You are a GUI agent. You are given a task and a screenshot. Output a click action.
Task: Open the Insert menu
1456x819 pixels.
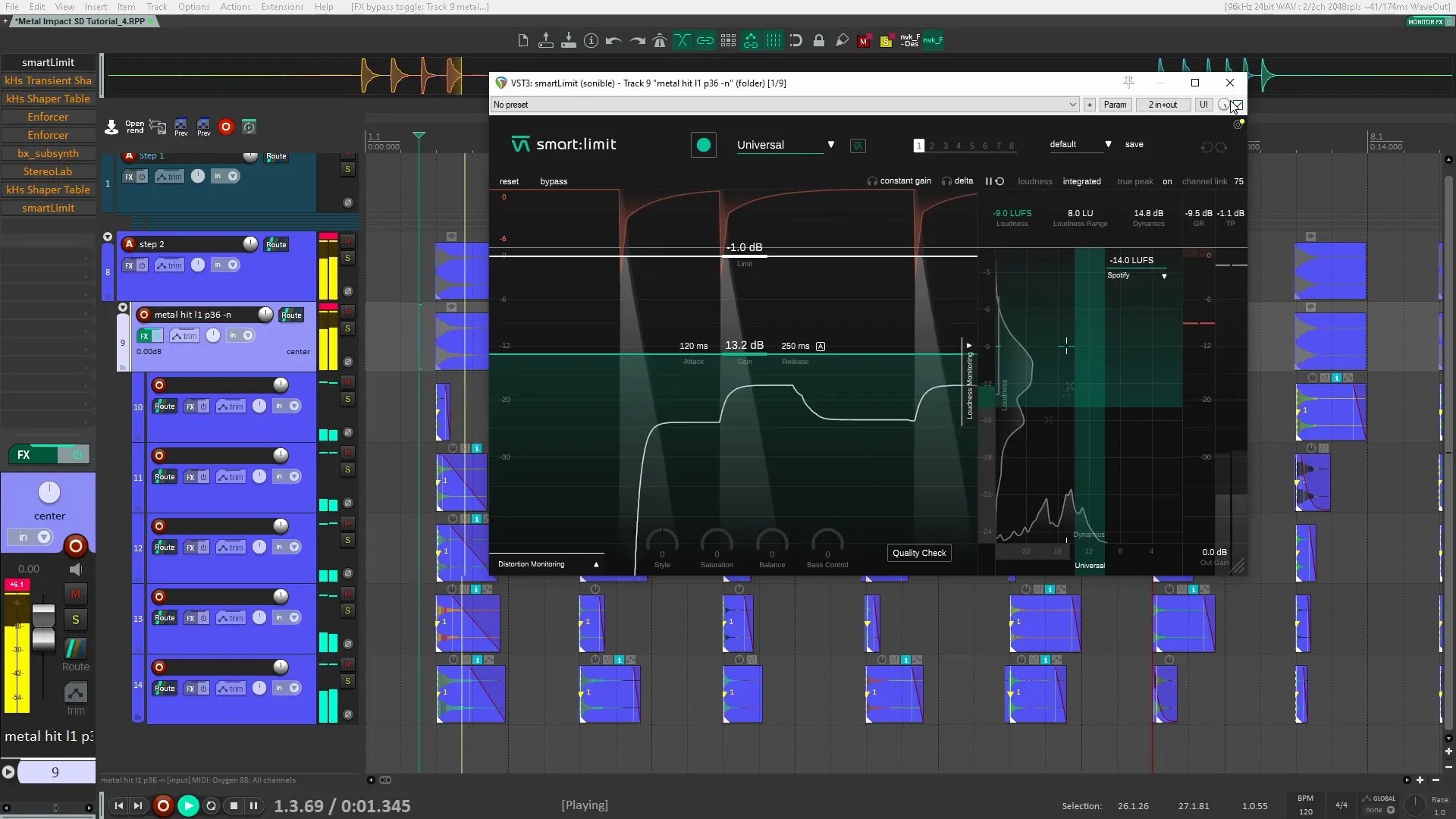coord(96,7)
